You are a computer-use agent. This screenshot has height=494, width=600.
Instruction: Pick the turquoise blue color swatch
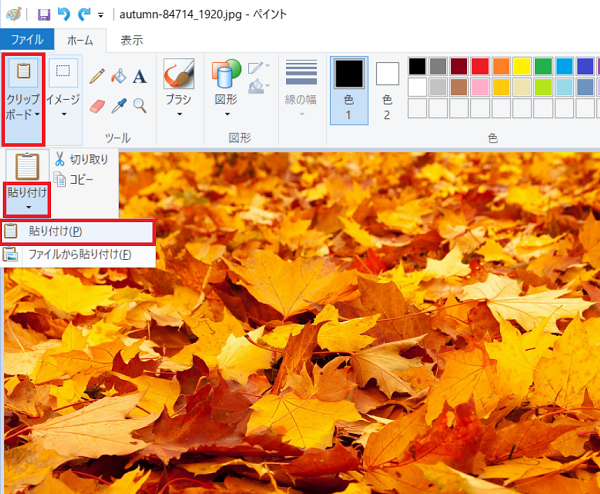[564, 66]
